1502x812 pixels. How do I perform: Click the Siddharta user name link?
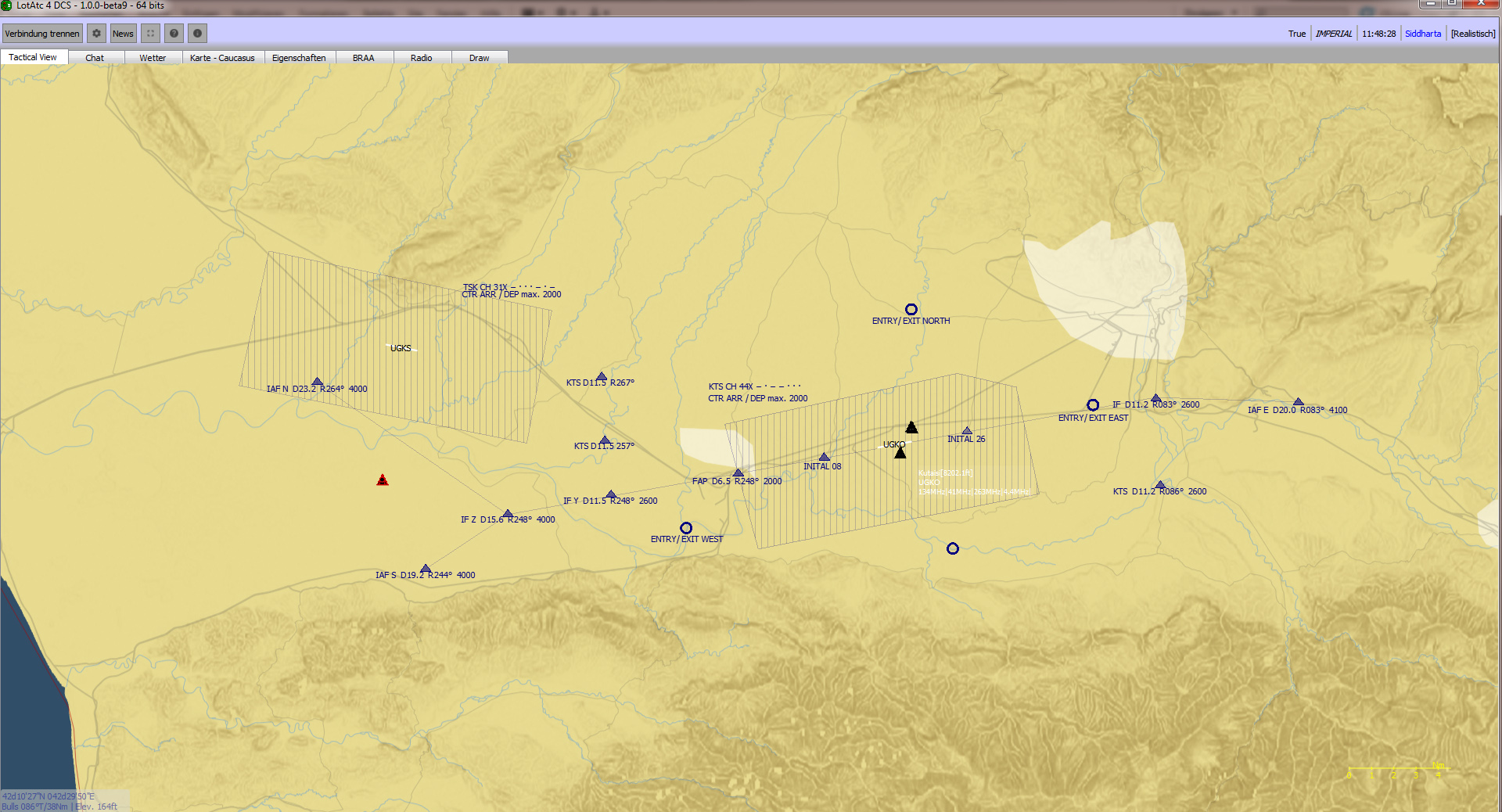pos(1422,34)
